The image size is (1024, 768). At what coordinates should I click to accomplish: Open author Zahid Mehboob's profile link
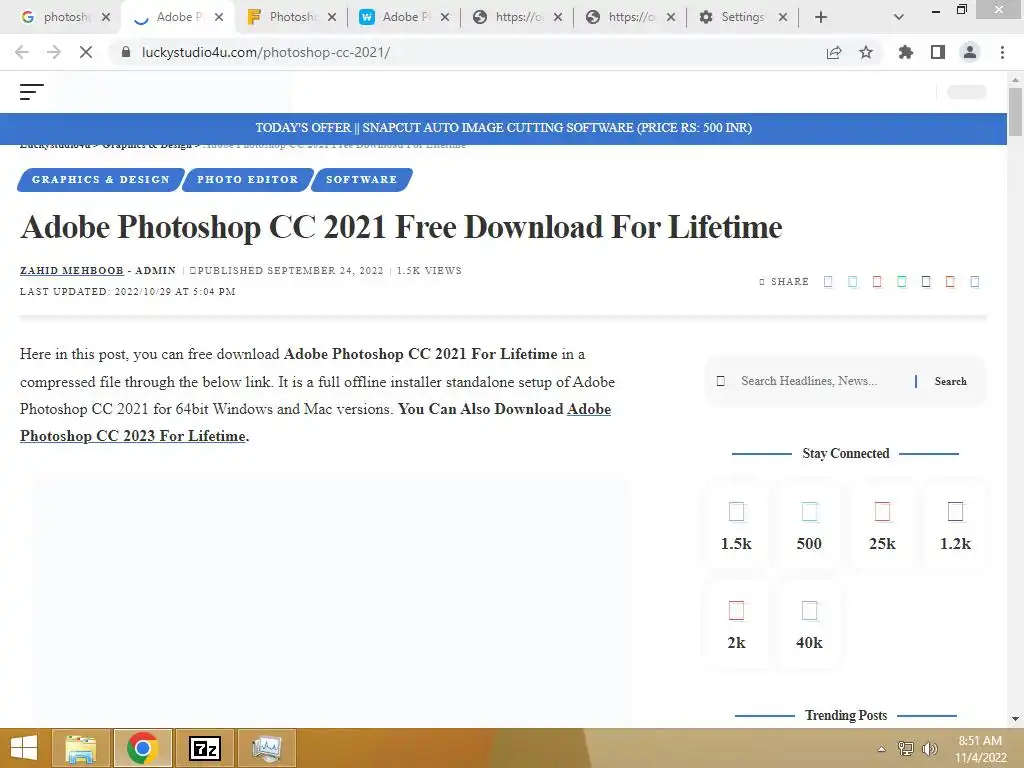(72, 270)
